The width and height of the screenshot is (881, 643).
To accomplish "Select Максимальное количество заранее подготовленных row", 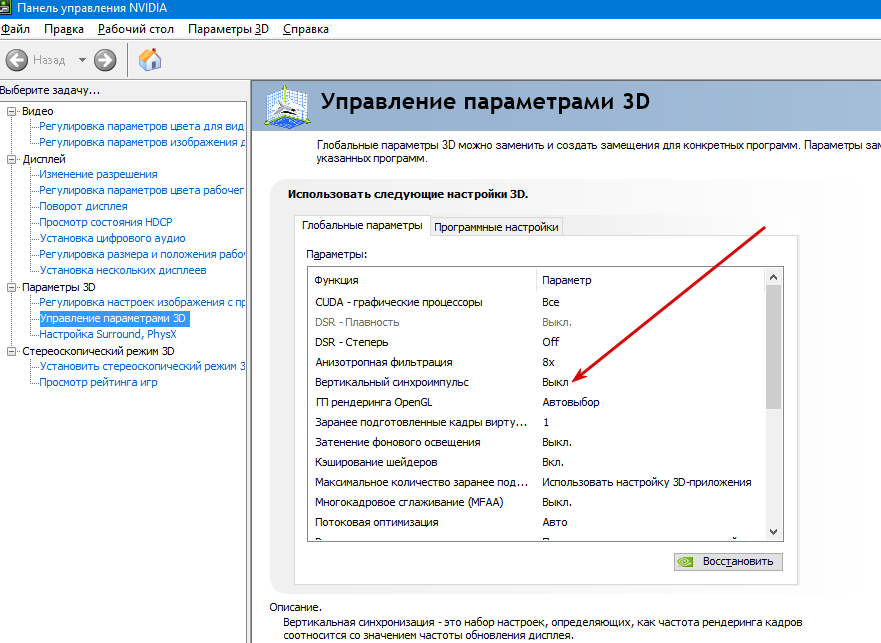I will tap(536, 482).
